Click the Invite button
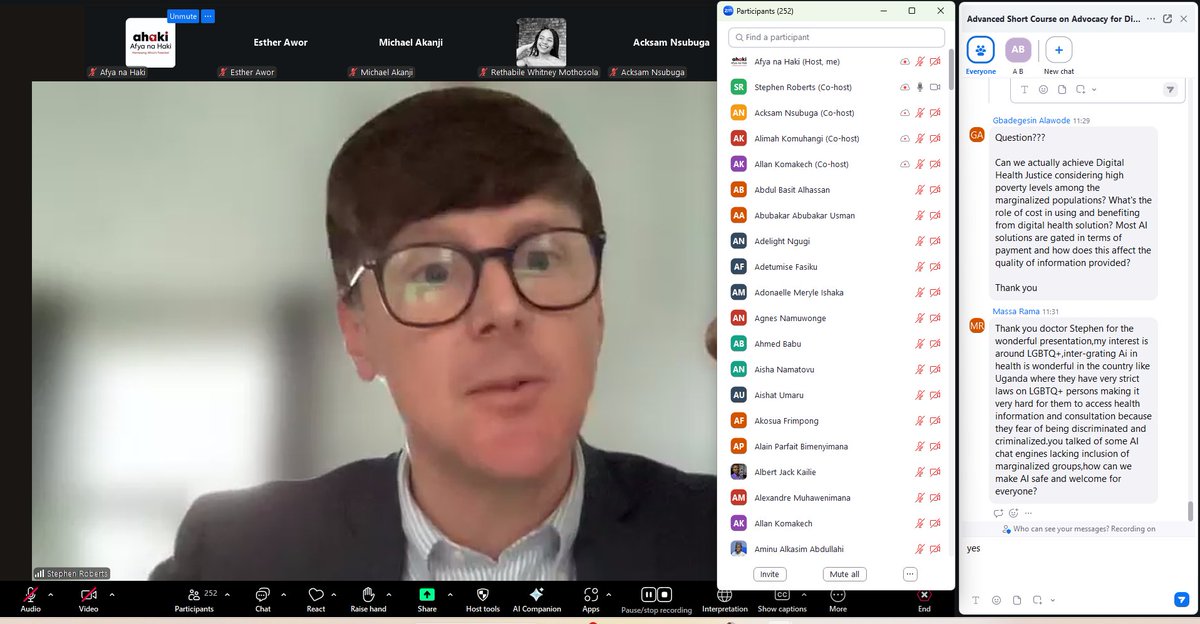Viewport: 1200px width, 624px height. (769, 574)
